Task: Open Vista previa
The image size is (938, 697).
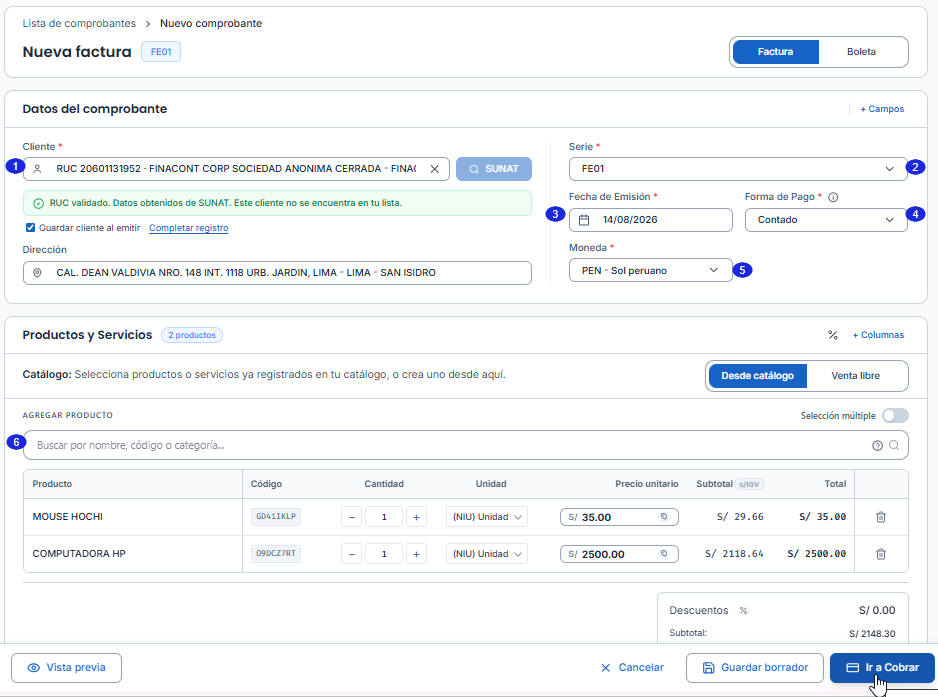Action: 66,668
